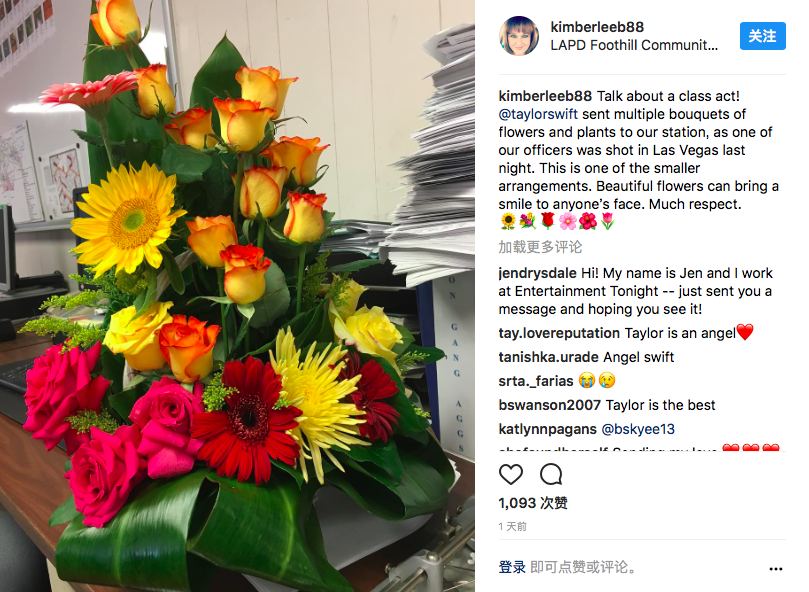View the 1,093 likes count

point(533,503)
